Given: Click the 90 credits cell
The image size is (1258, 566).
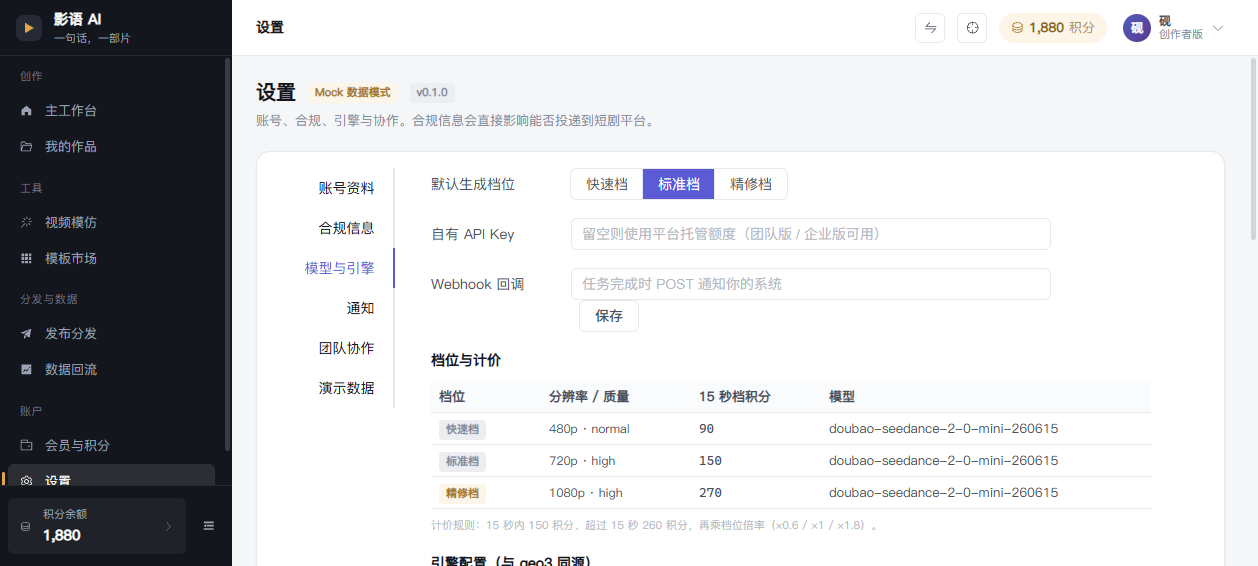Looking at the screenshot, I should point(706,429).
